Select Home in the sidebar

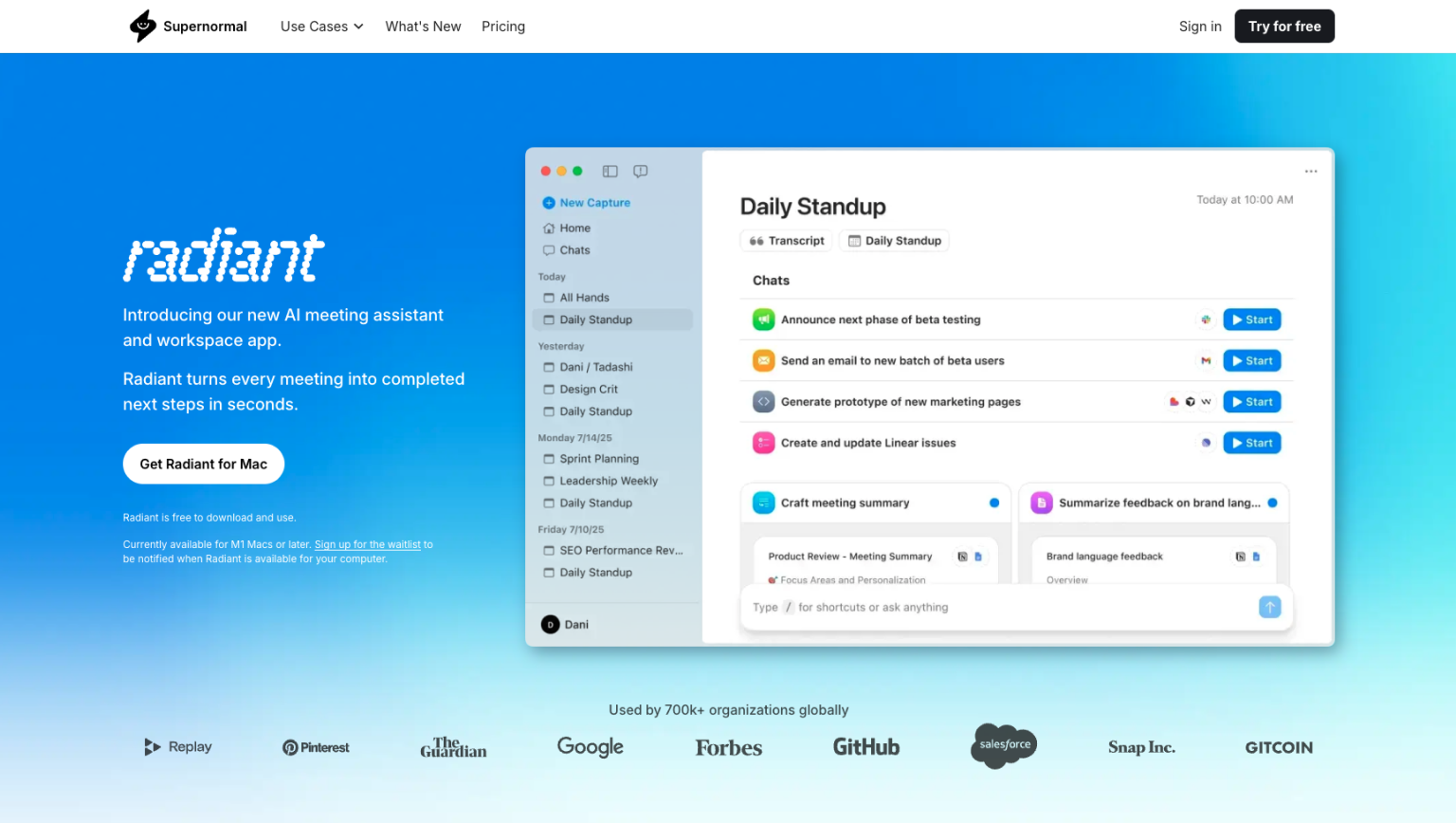point(567,229)
